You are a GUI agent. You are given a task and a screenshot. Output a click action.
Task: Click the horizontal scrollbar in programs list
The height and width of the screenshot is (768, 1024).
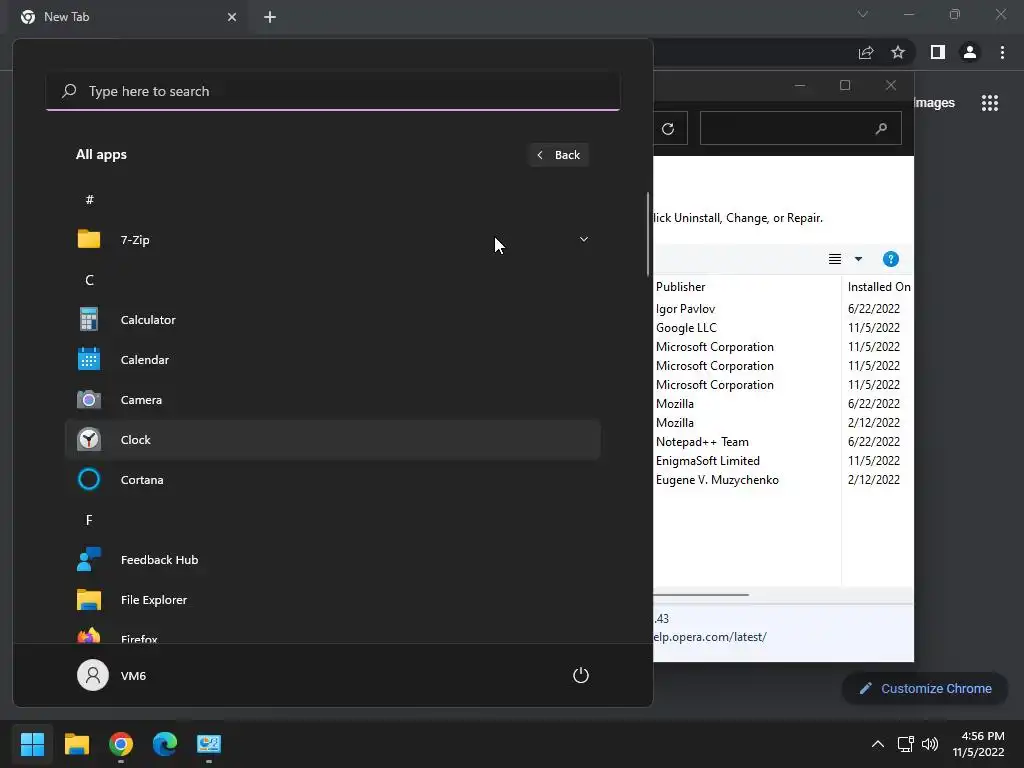click(701, 595)
